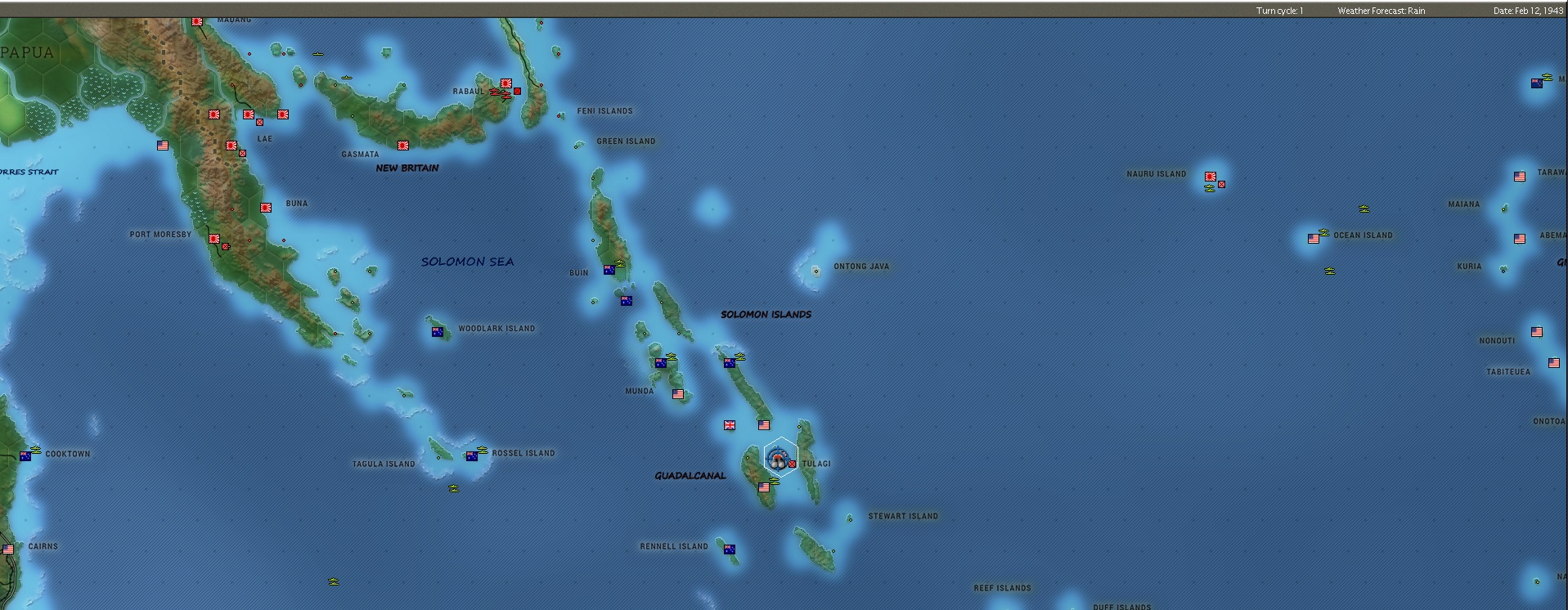Click the Japanese flag near Madang
Viewport: 1568px width, 610px height.
[197, 22]
